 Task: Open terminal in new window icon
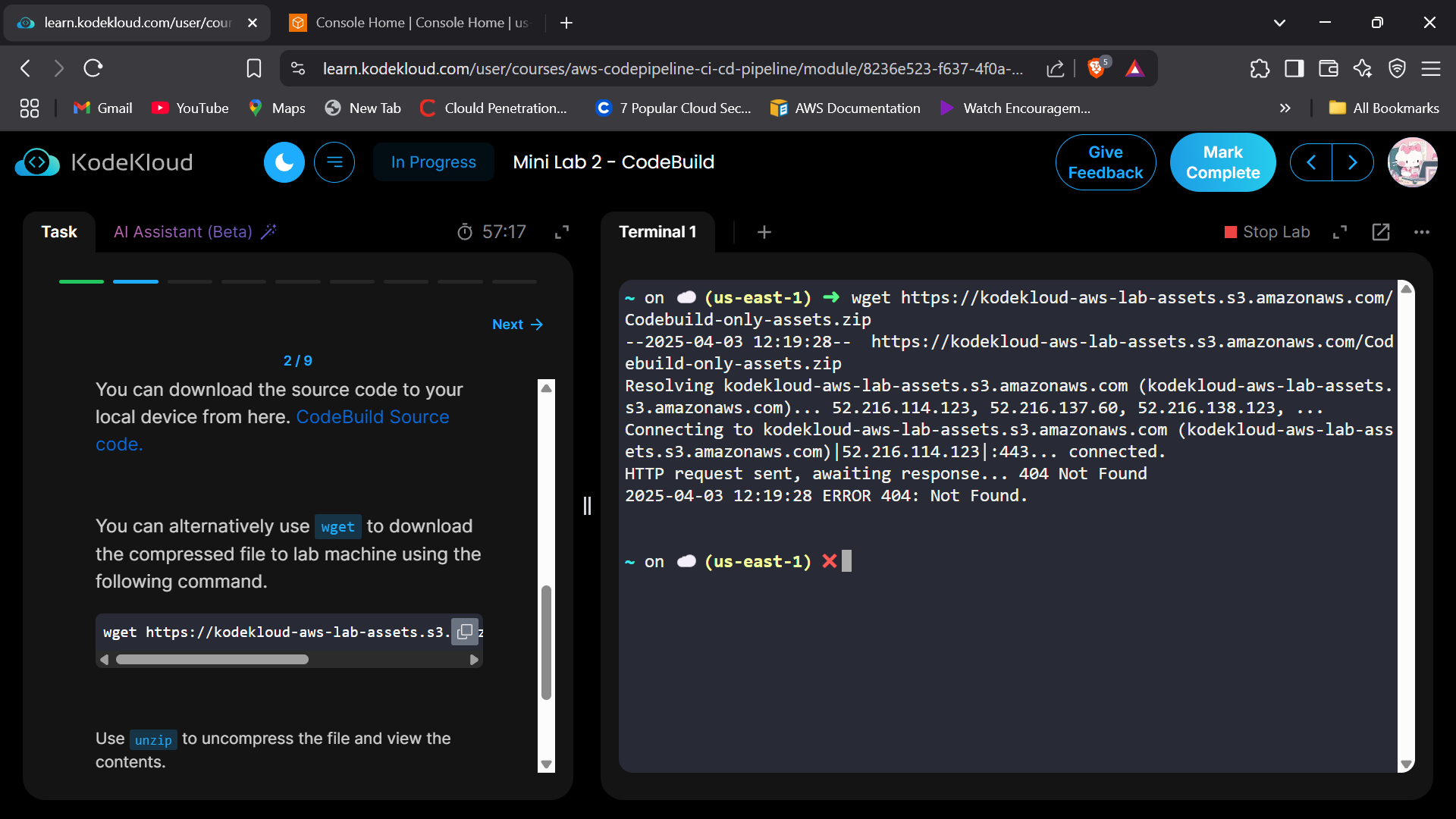(x=1381, y=232)
